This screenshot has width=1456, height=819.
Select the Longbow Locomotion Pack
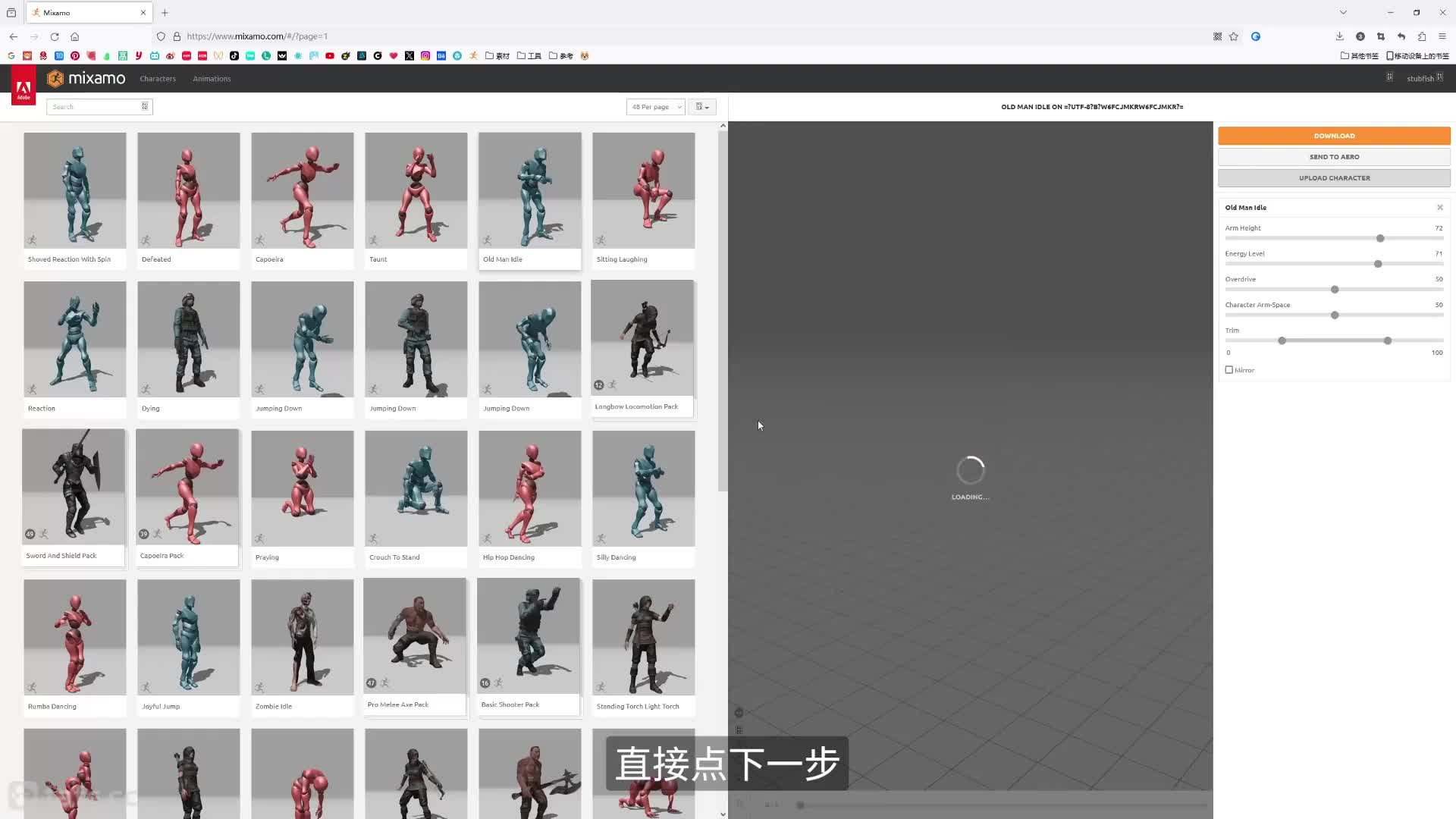tap(642, 349)
